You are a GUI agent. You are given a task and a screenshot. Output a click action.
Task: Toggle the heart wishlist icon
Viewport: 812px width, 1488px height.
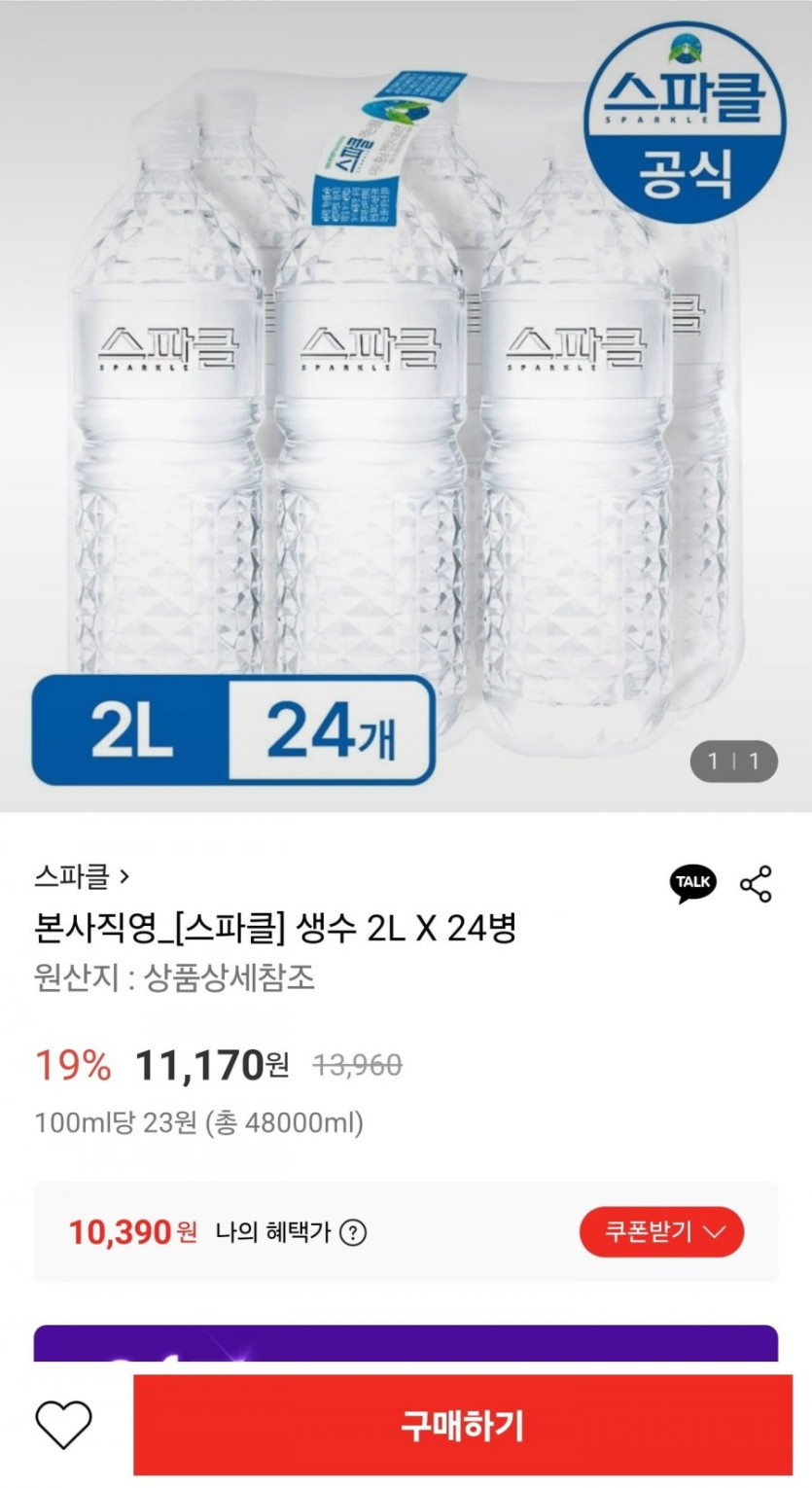click(64, 1426)
